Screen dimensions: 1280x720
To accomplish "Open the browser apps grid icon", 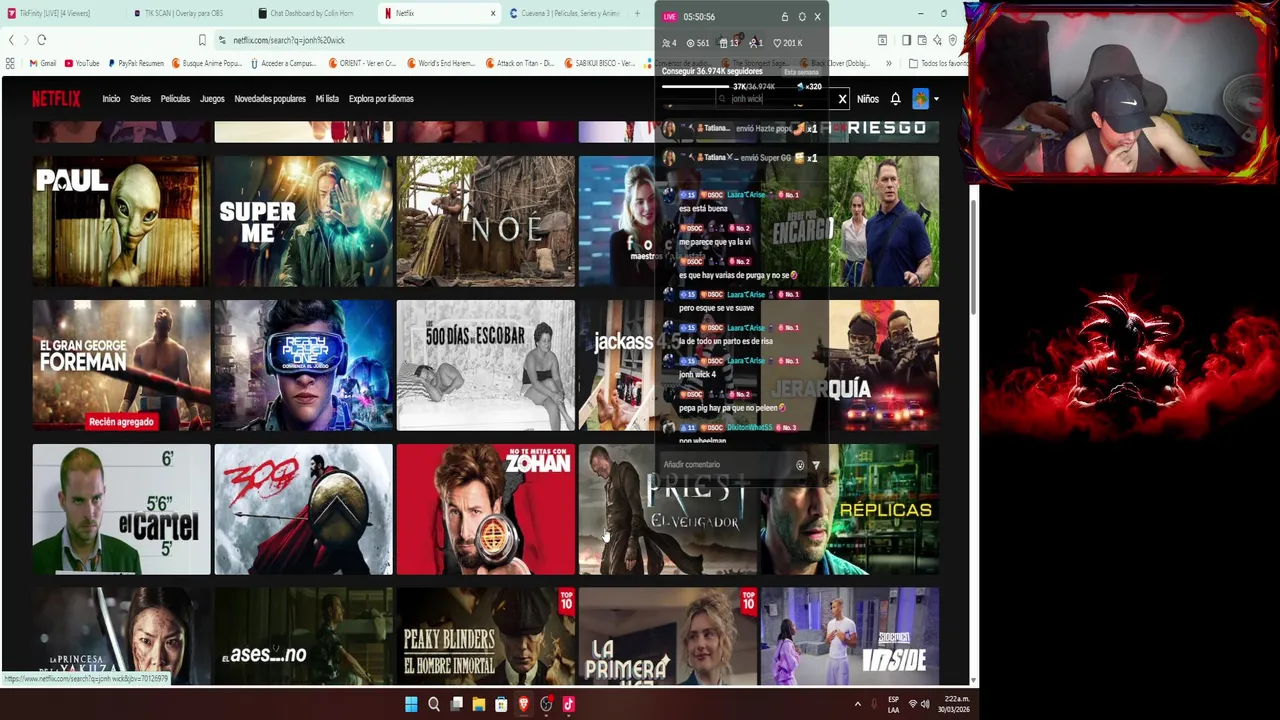I will click(x=10, y=63).
